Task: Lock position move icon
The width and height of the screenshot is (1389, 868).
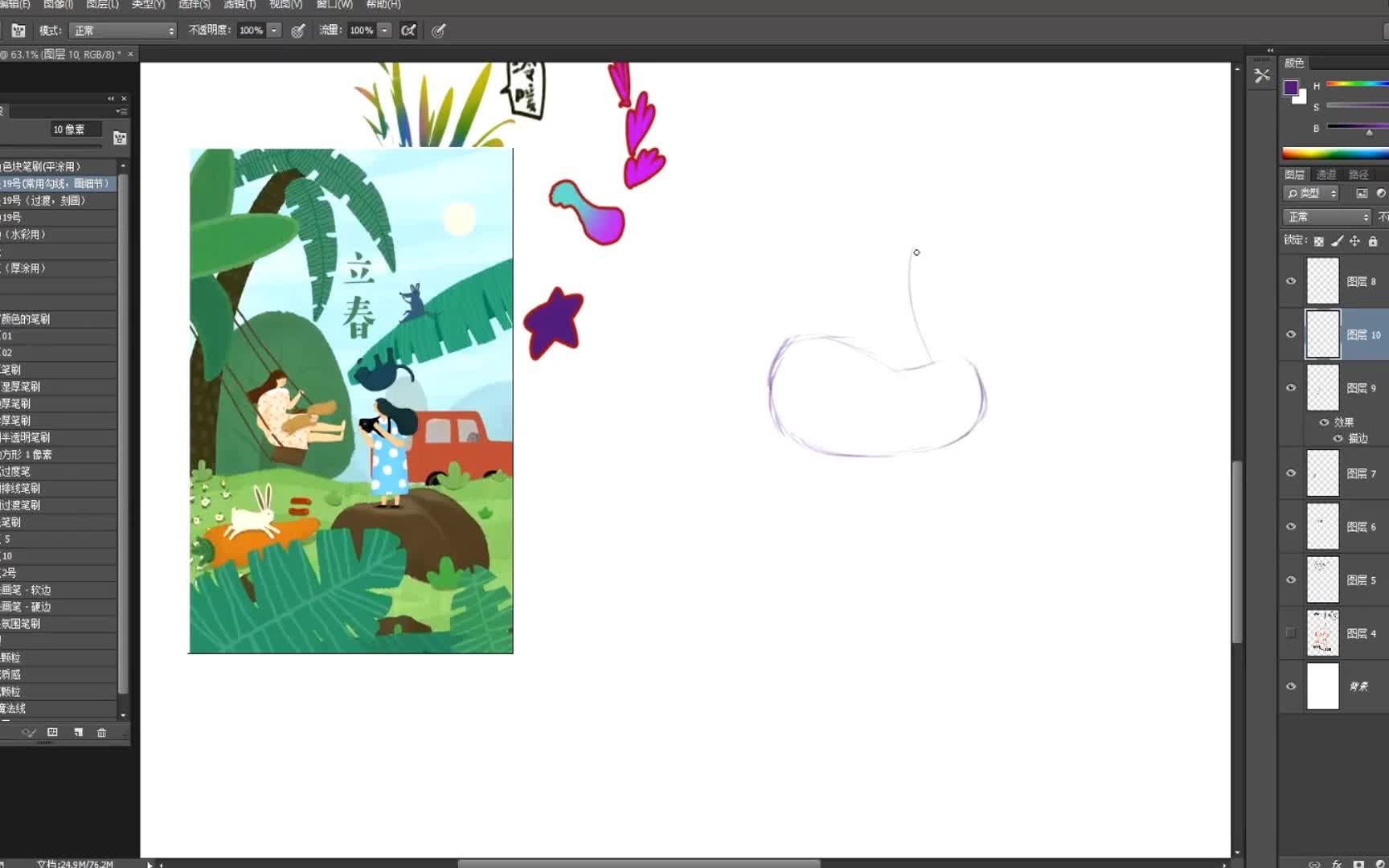Action: click(x=1354, y=241)
